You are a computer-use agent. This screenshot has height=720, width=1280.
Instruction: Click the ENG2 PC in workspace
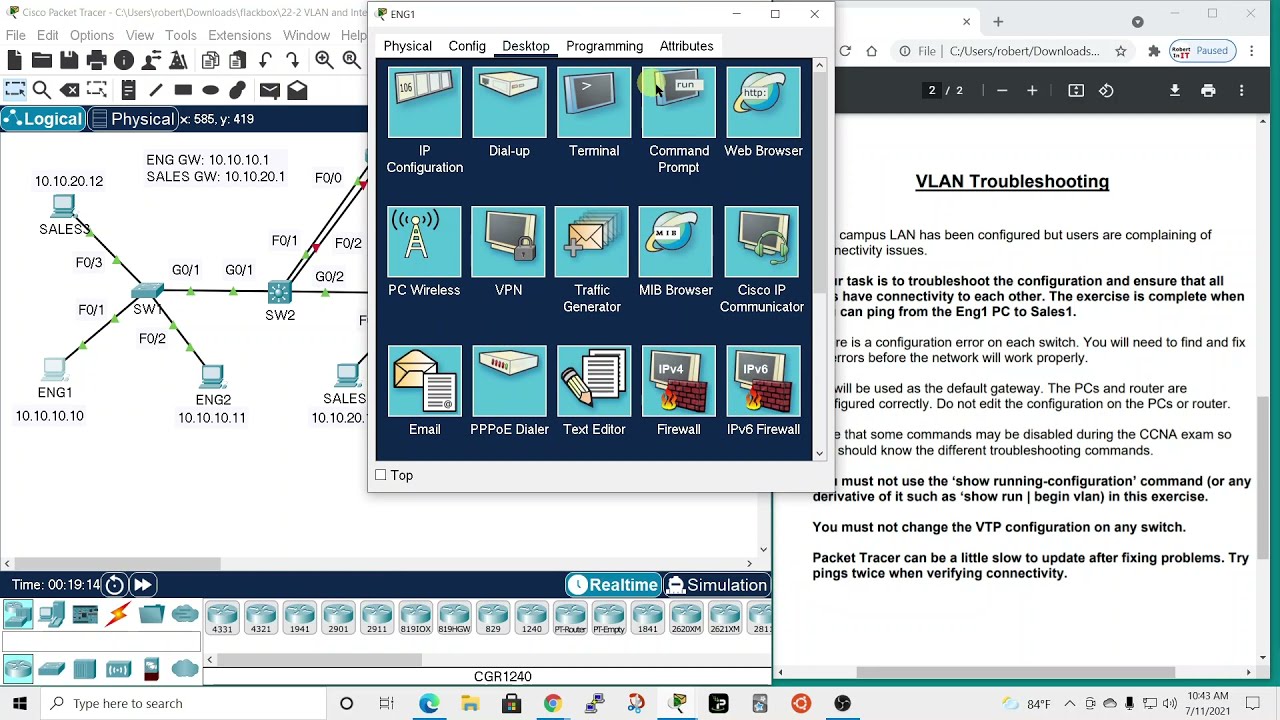(x=212, y=377)
